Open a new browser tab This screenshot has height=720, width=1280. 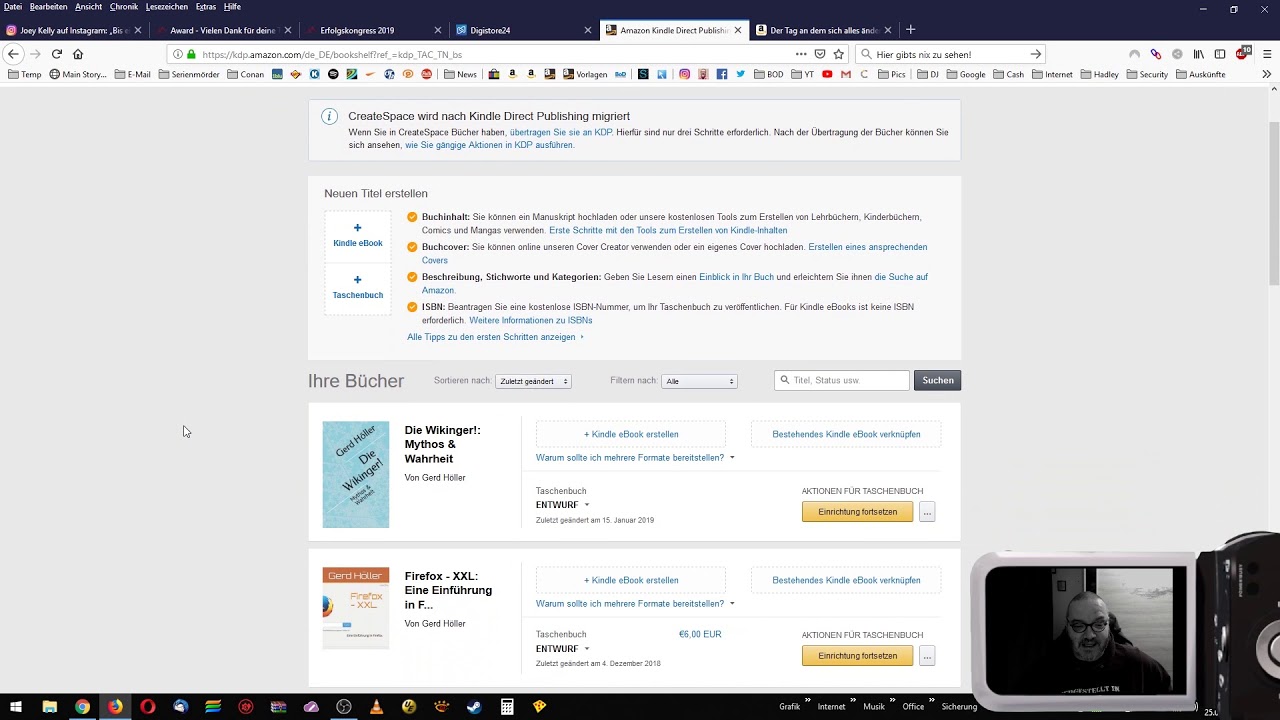[910, 30]
